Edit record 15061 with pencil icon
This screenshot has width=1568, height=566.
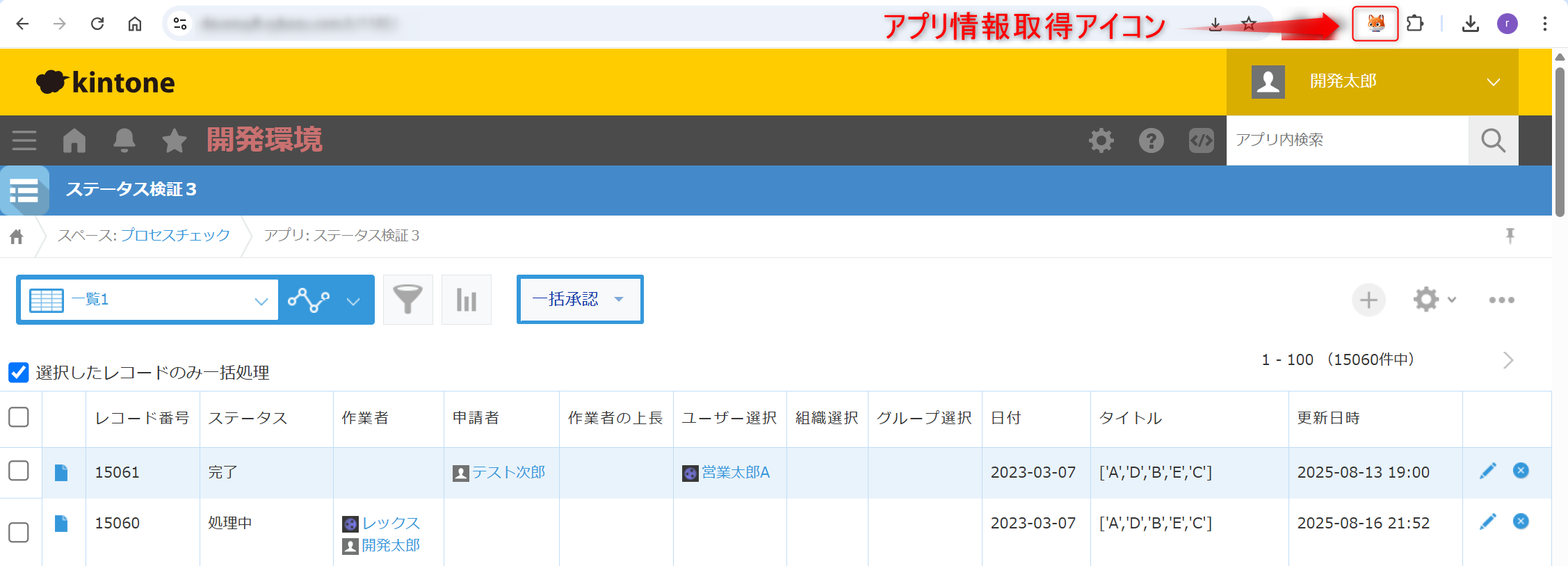point(1487,471)
